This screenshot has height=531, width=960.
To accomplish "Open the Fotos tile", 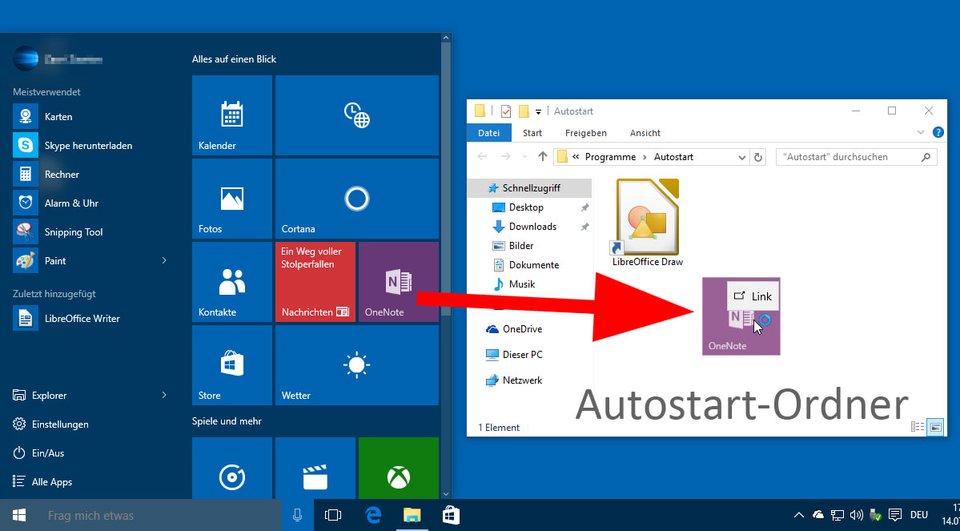I will click(x=232, y=198).
